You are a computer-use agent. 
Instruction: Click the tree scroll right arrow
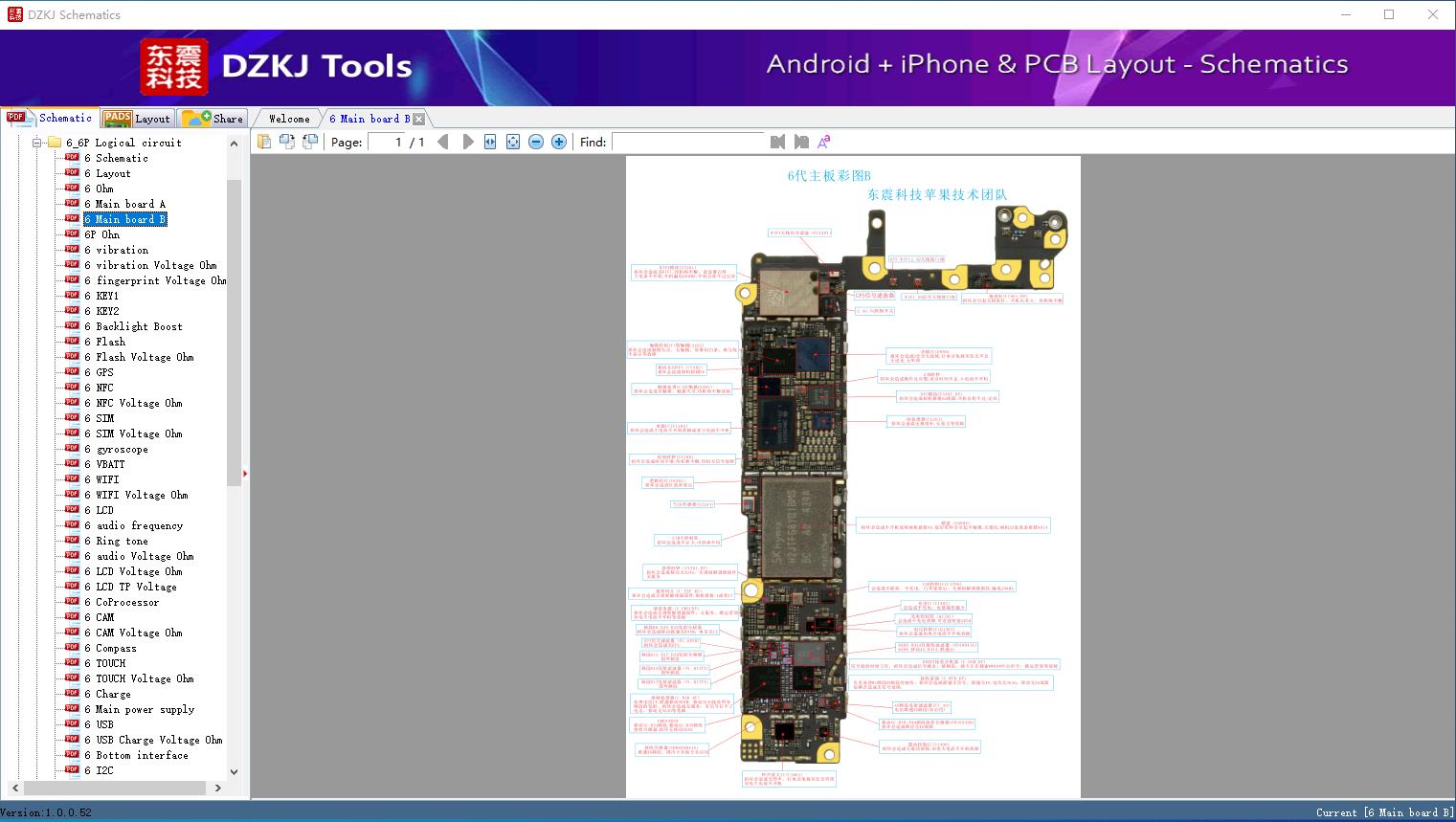point(218,788)
